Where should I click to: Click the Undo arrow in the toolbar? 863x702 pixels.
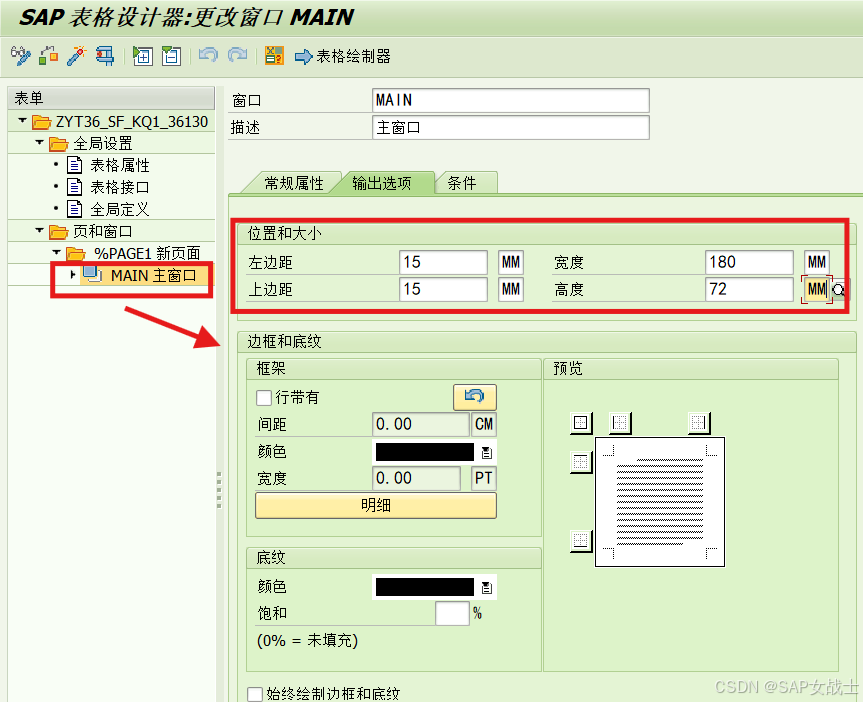coord(208,55)
